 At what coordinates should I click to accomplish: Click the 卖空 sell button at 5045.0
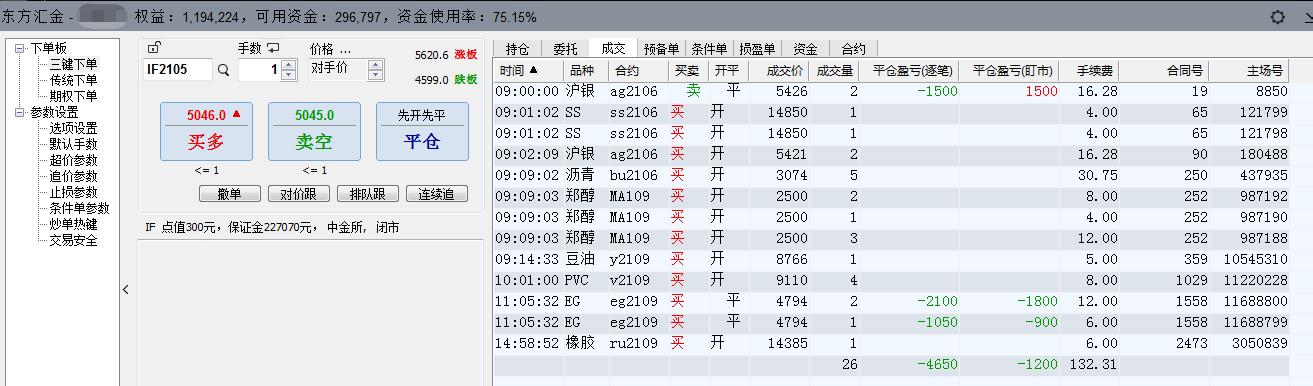click(x=314, y=131)
